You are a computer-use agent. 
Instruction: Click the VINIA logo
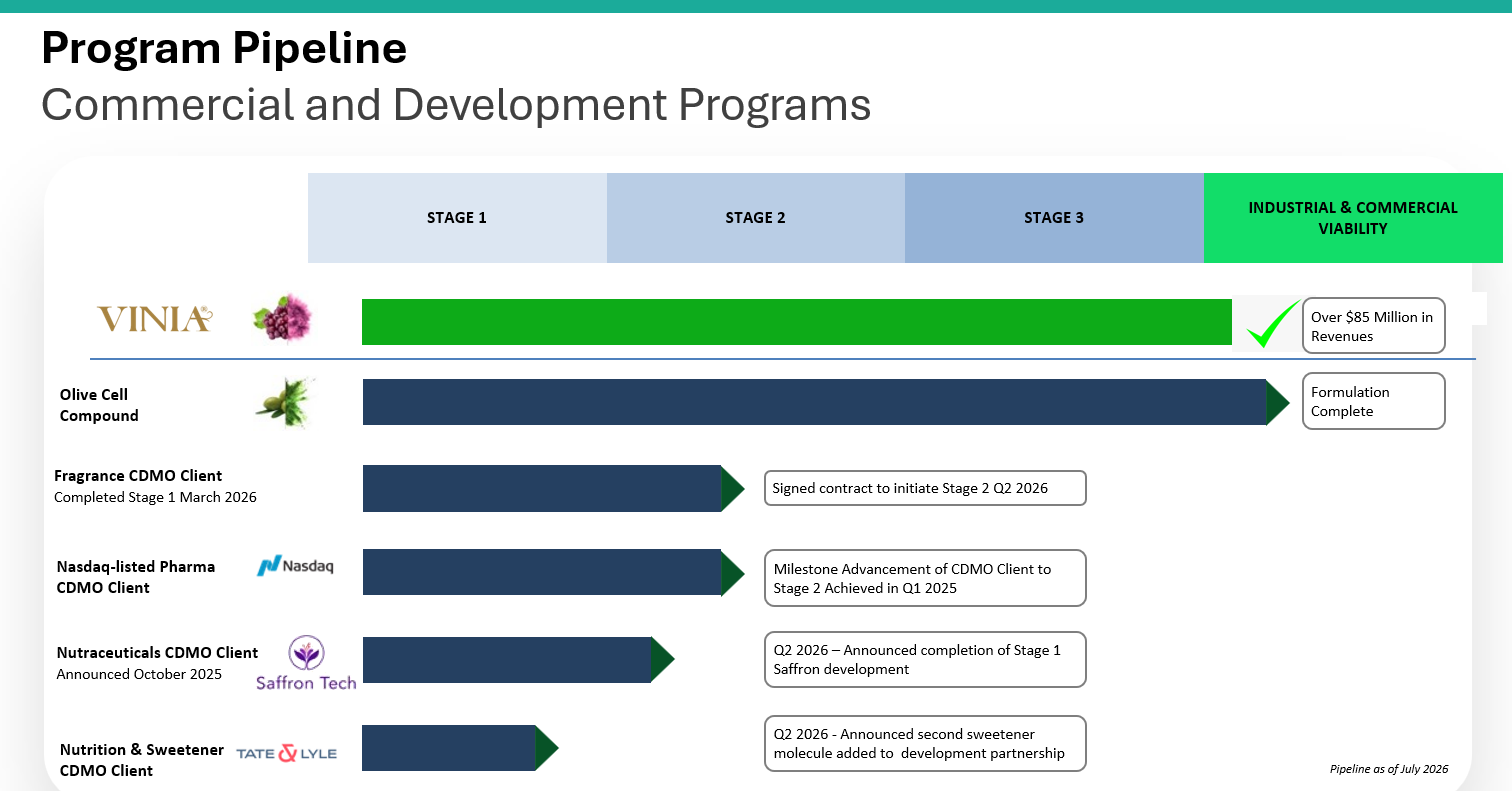pos(154,319)
